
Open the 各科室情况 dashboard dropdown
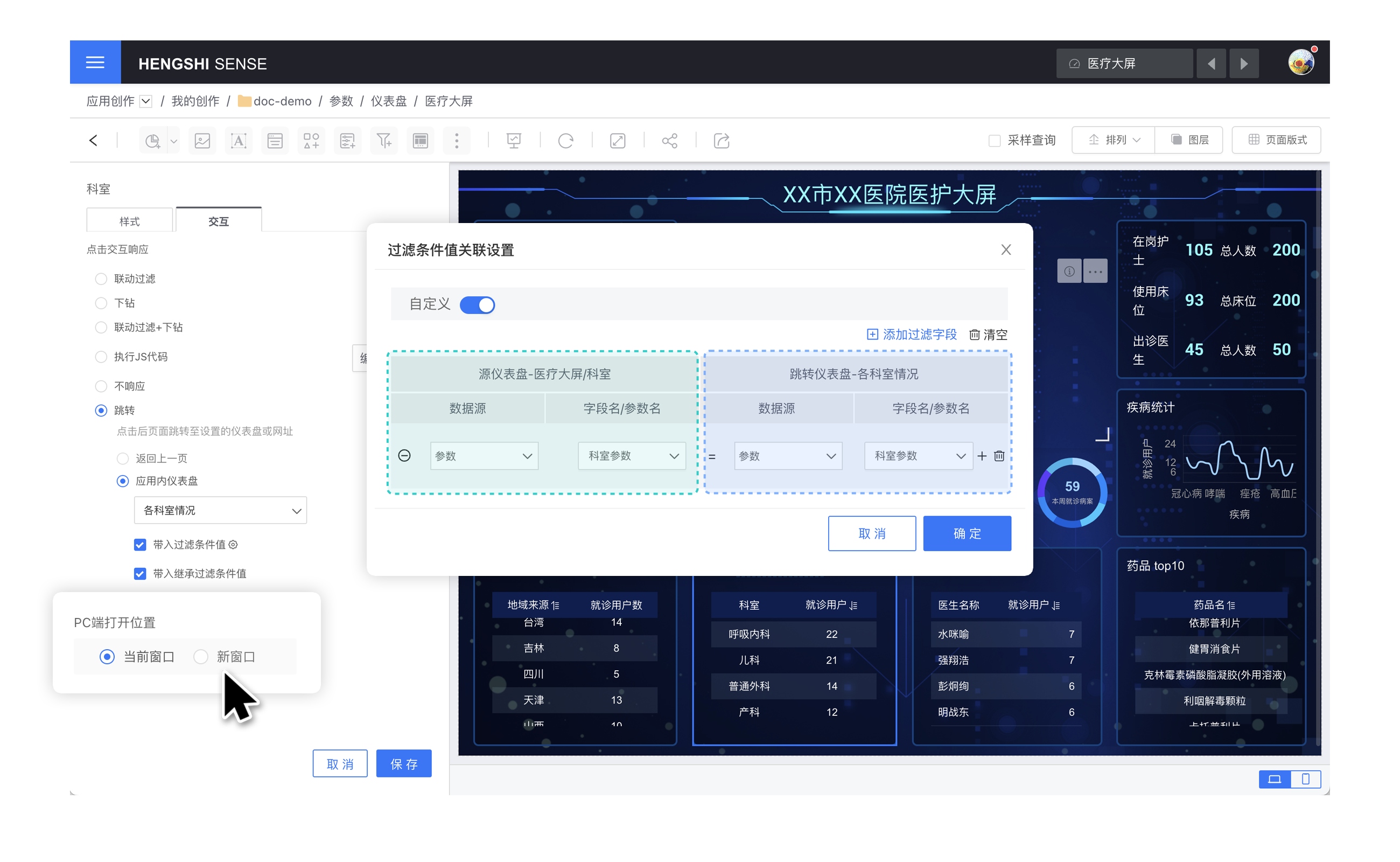221,510
